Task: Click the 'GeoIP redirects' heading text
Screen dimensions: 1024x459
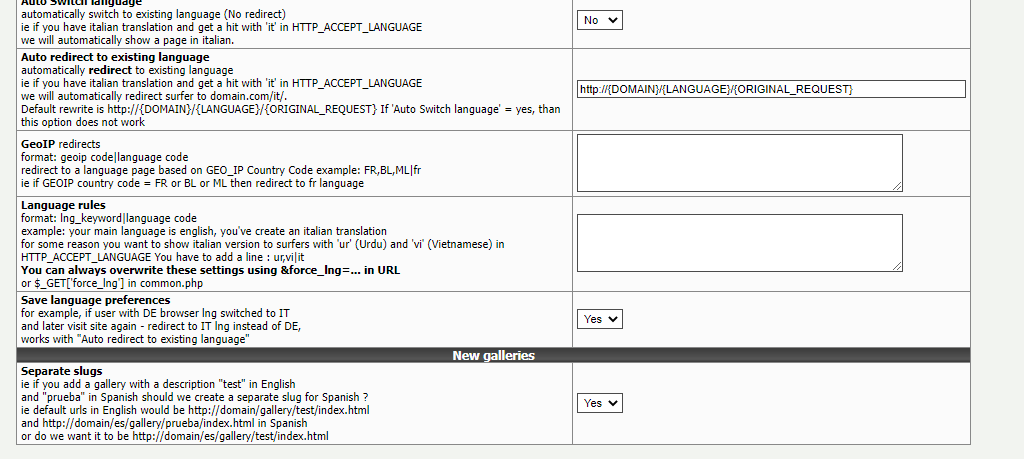Action: pos(61,144)
